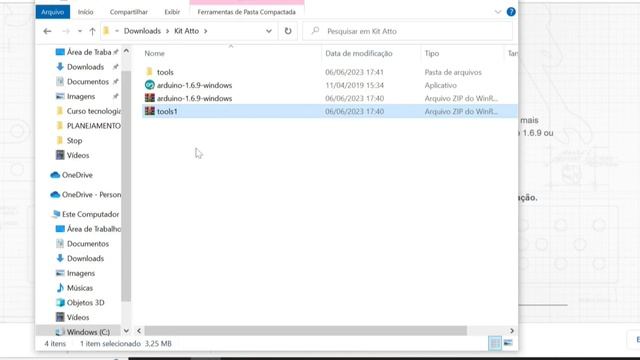Screen dimensions: 640x360
Task: Open the PLANEJAMENTO folder
Action: [x=93, y=126]
